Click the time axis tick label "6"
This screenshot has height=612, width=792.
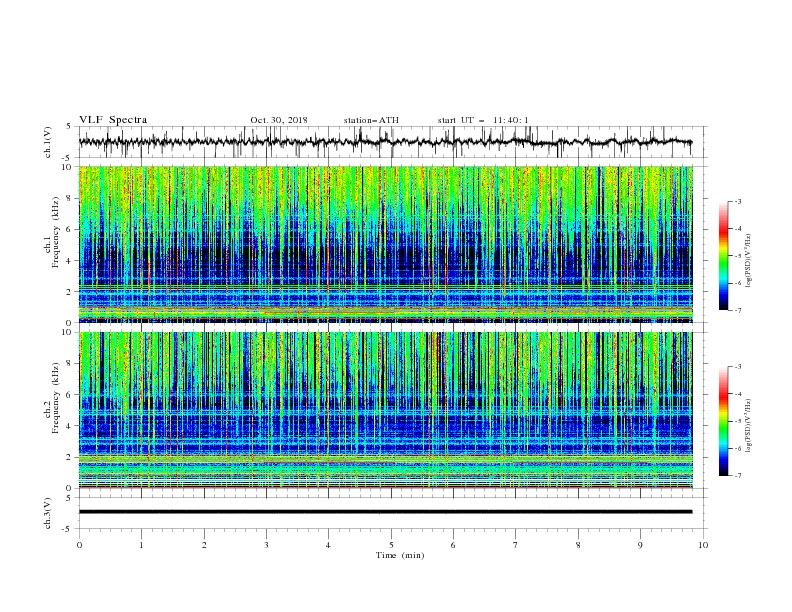453,545
